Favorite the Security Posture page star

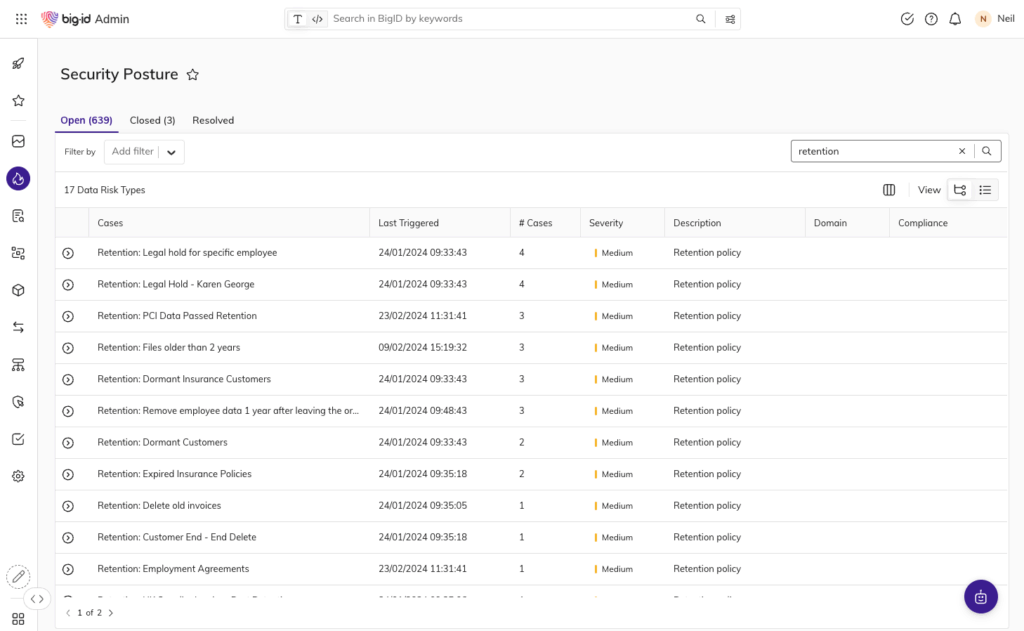point(193,75)
